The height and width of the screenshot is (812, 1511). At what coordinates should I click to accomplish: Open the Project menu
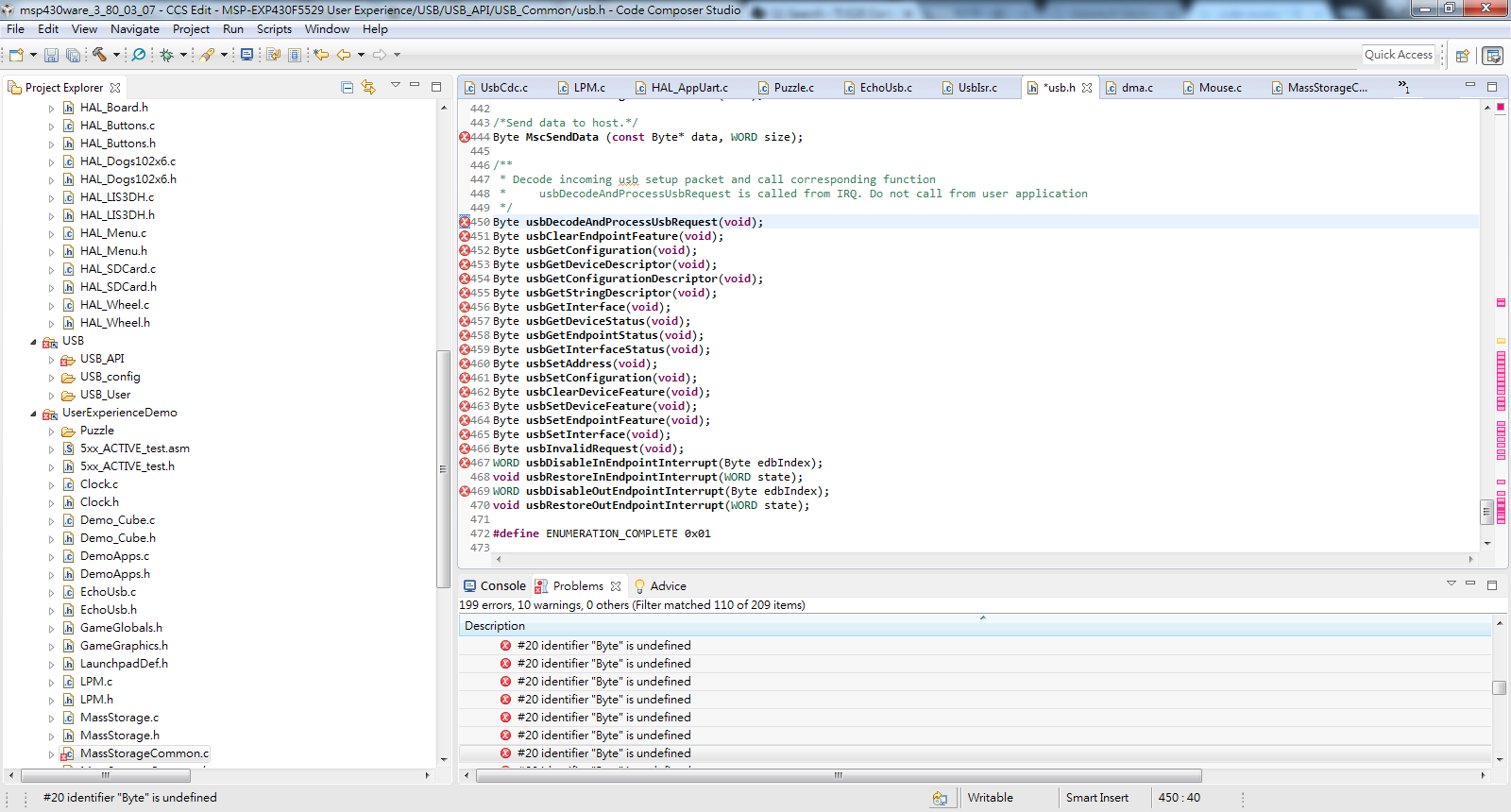point(191,29)
